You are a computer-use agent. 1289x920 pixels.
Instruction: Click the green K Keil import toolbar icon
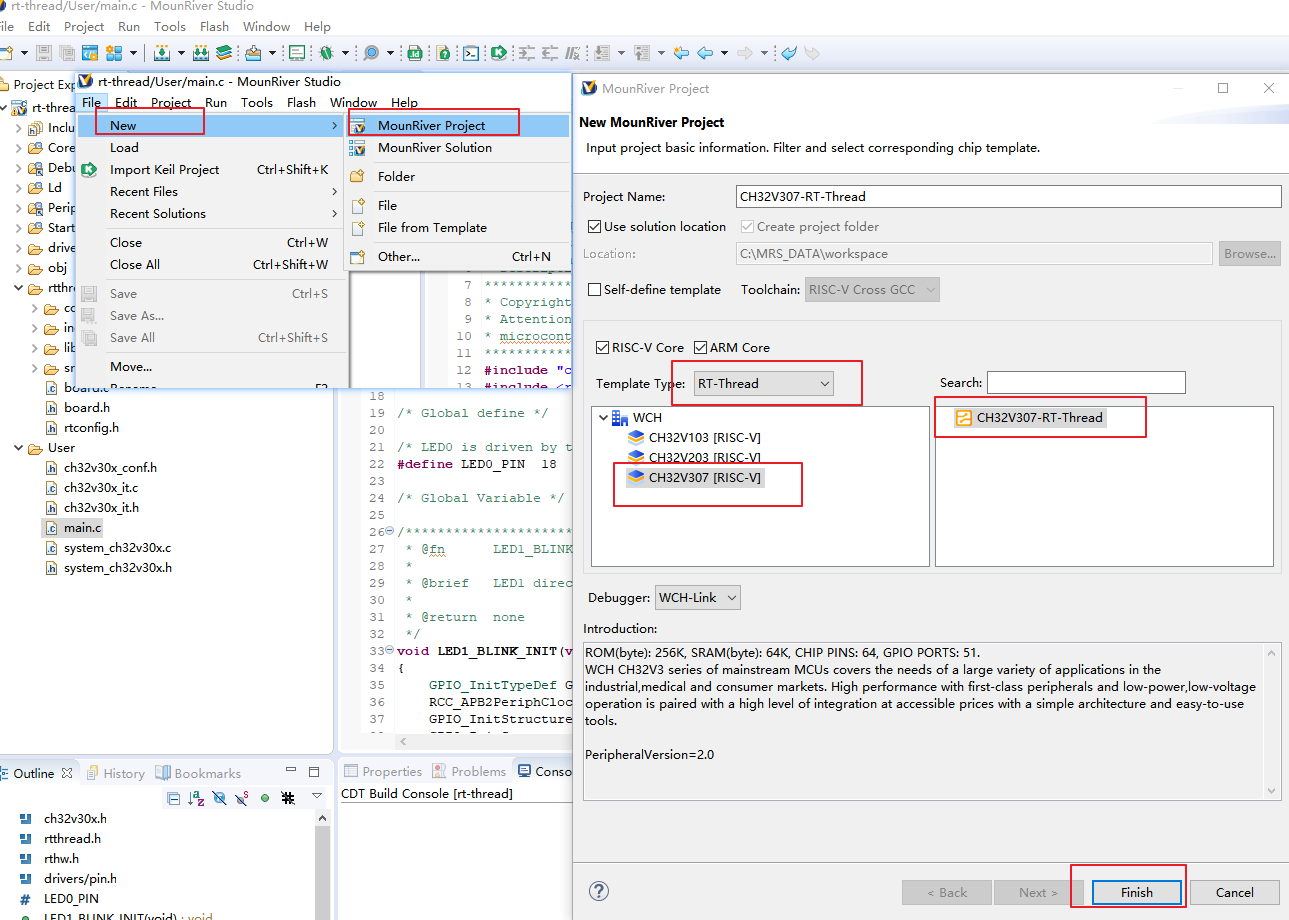coord(497,53)
